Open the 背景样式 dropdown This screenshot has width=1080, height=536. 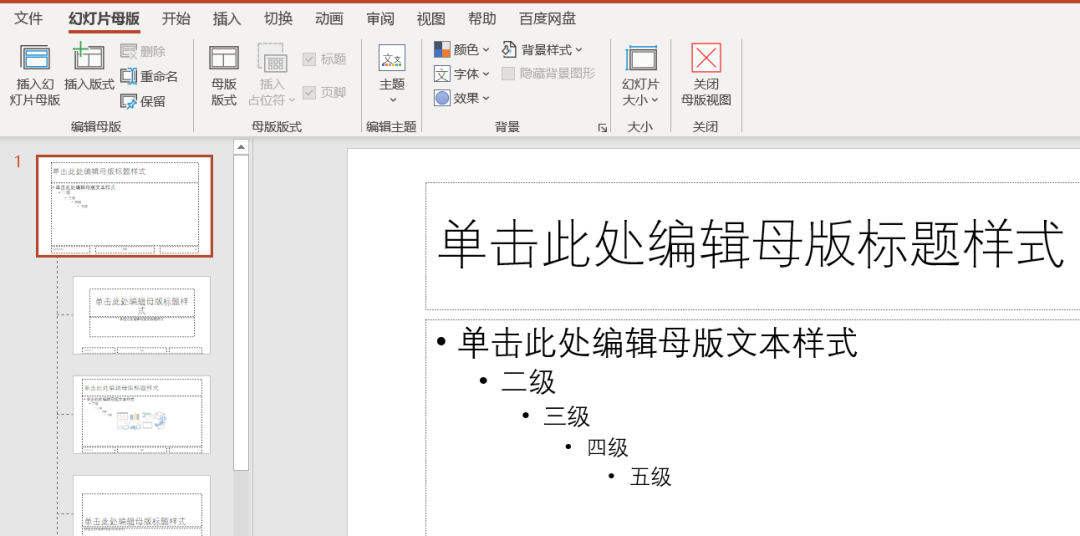click(x=509, y=49)
